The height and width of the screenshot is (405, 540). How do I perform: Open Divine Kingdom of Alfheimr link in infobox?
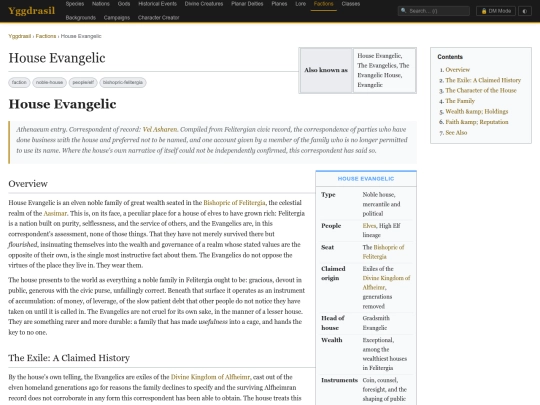click(x=386, y=283)
